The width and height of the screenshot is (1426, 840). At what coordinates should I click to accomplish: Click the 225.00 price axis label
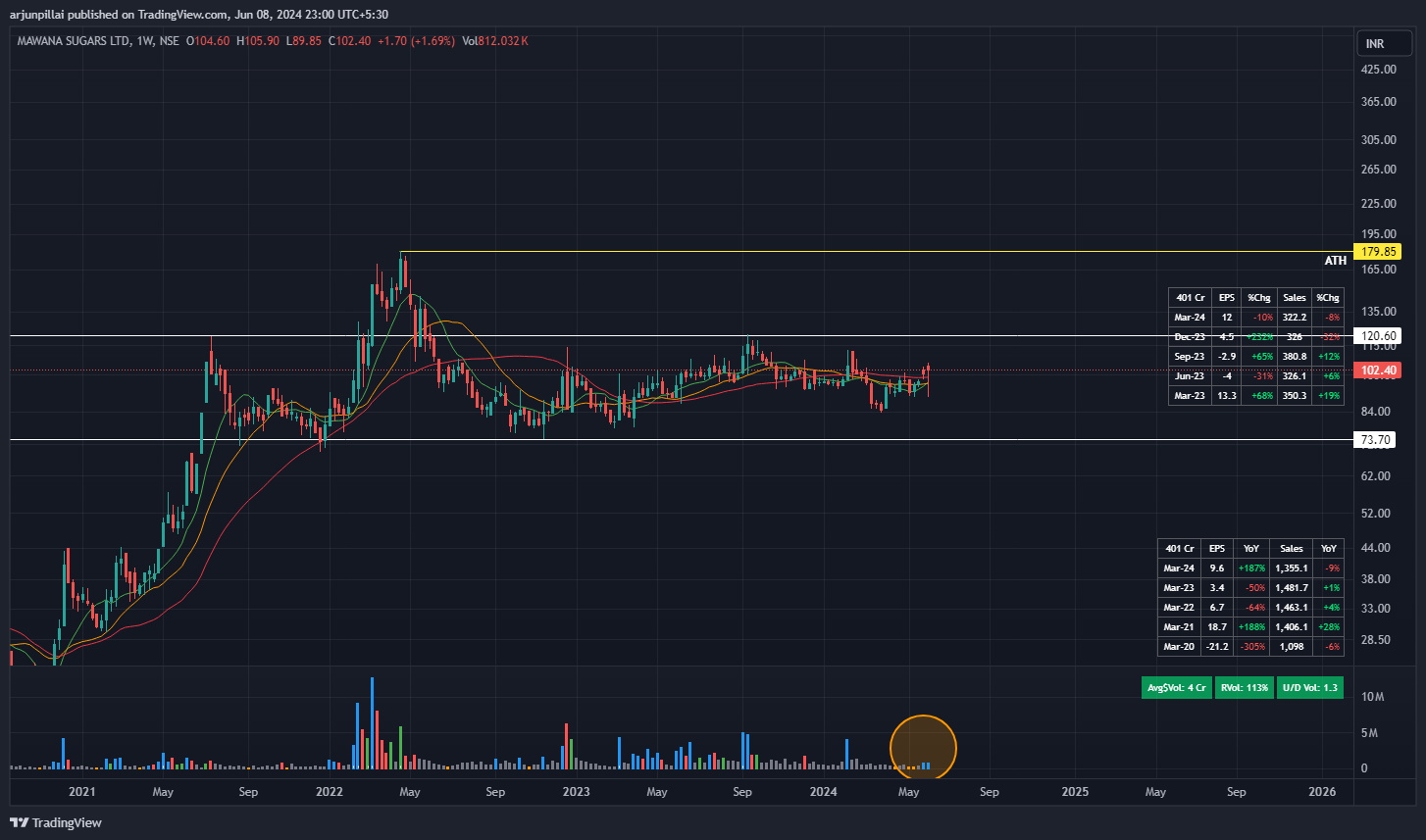point(1378,204)
